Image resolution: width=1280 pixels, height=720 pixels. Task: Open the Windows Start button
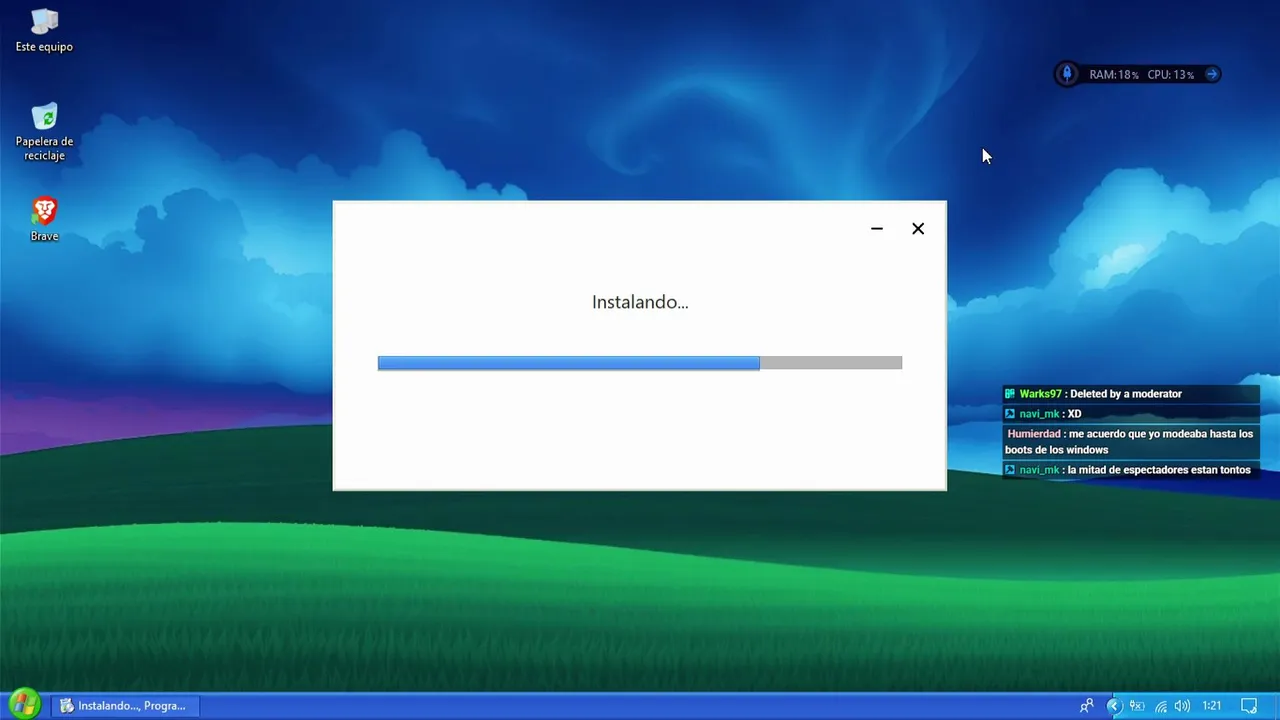pyautogui.click(x=24, y=704)
